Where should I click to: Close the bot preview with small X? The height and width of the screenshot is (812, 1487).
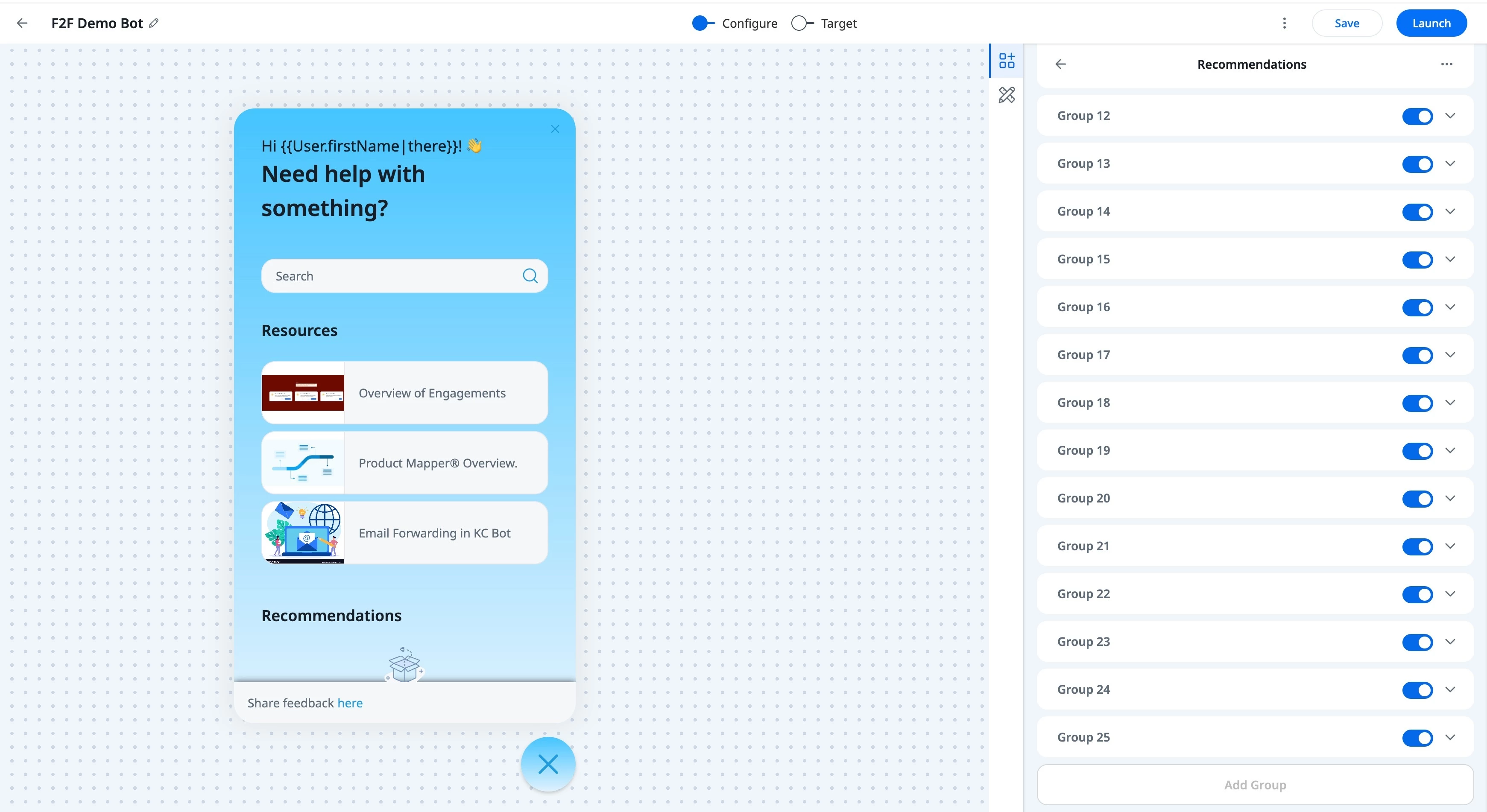555,129
